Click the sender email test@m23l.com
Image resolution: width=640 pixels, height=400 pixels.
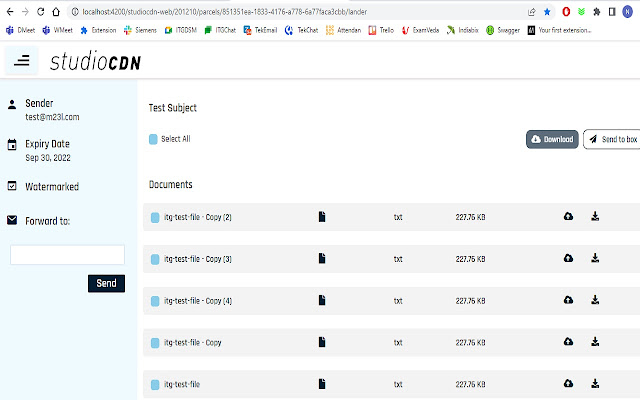[52, 117]
